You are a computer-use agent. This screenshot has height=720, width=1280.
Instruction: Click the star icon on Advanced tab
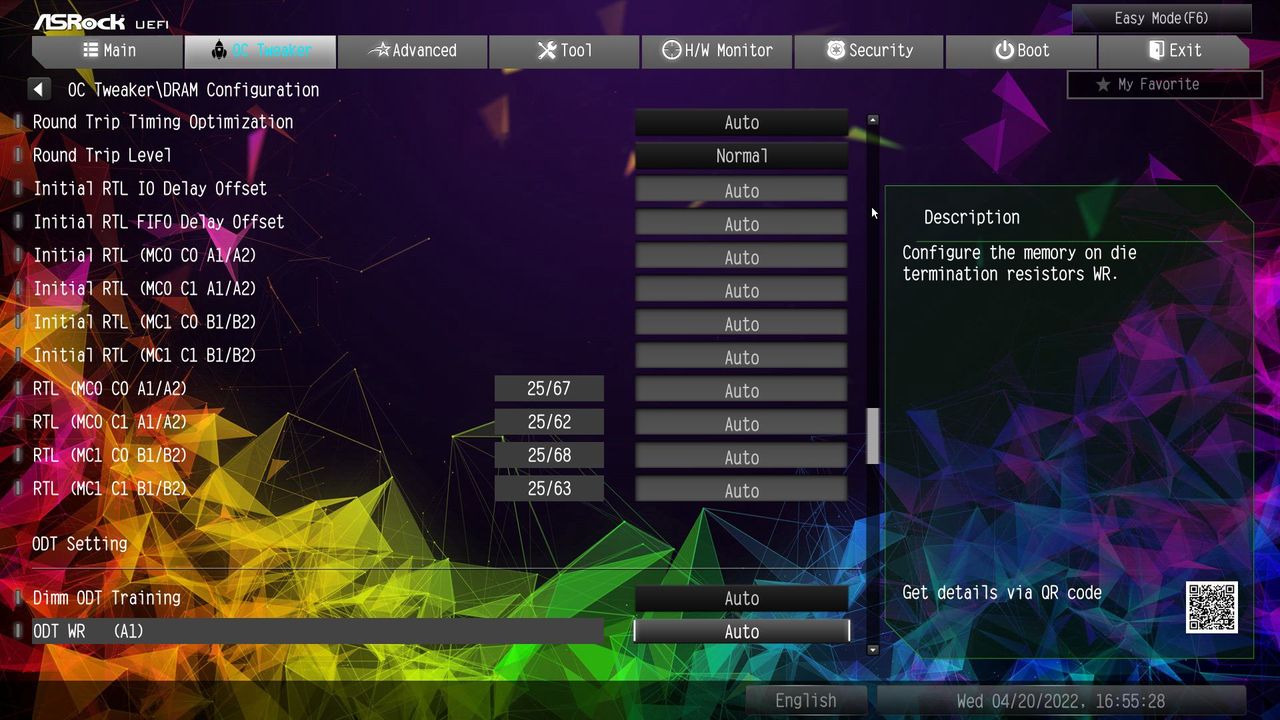coord(379,50)
